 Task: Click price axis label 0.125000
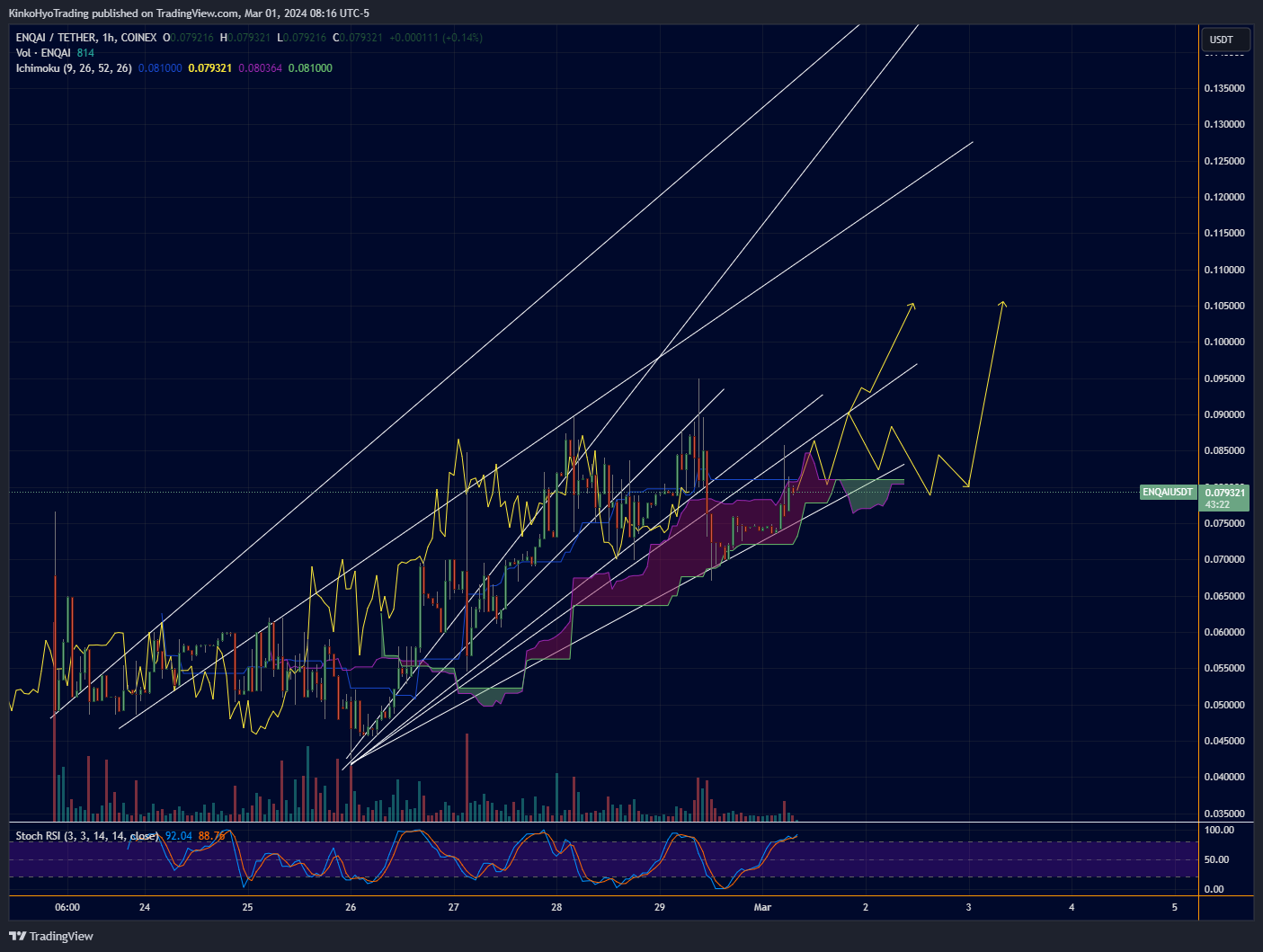[x=1224, y=161]
